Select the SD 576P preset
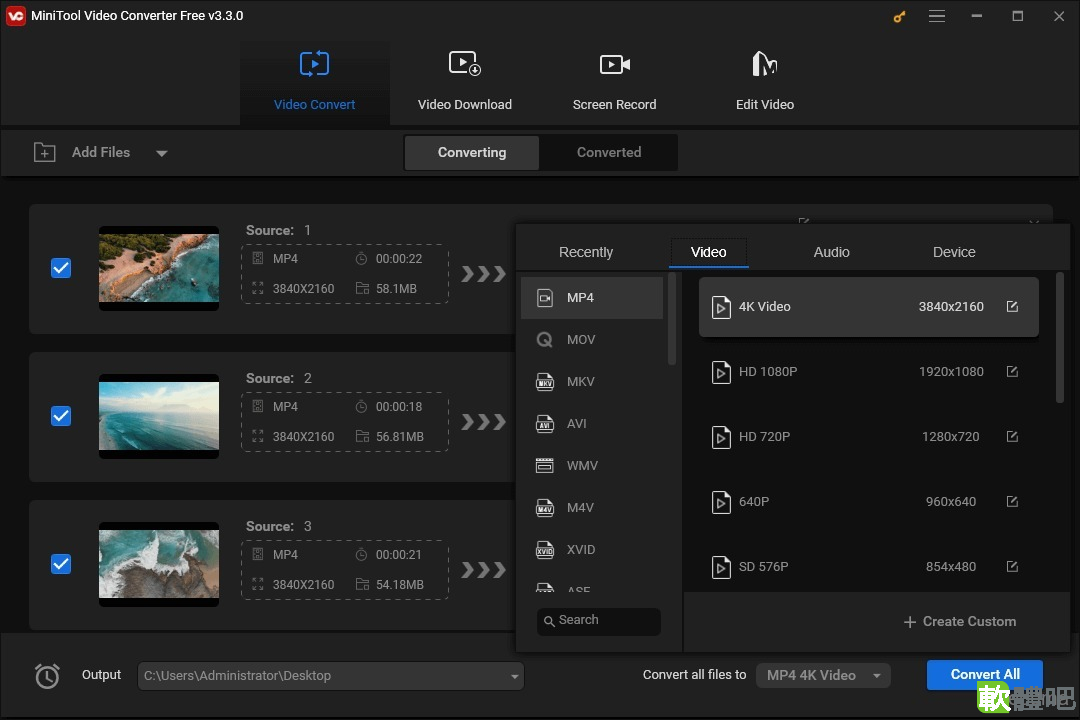The width and height of the screenshot is (1080, 720). (x=869, y=566)
